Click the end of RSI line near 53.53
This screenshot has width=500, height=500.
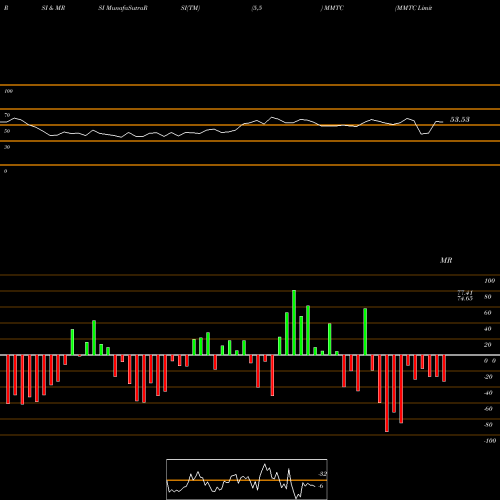442,122
